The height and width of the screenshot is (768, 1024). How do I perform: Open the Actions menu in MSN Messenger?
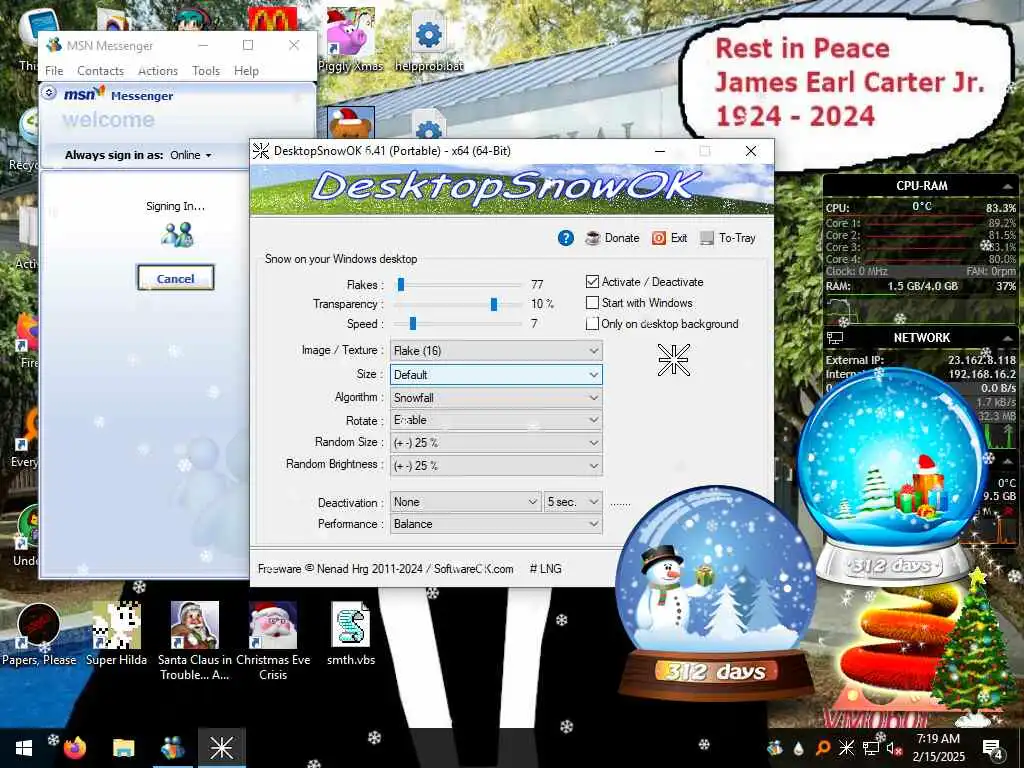coord(158,71)
